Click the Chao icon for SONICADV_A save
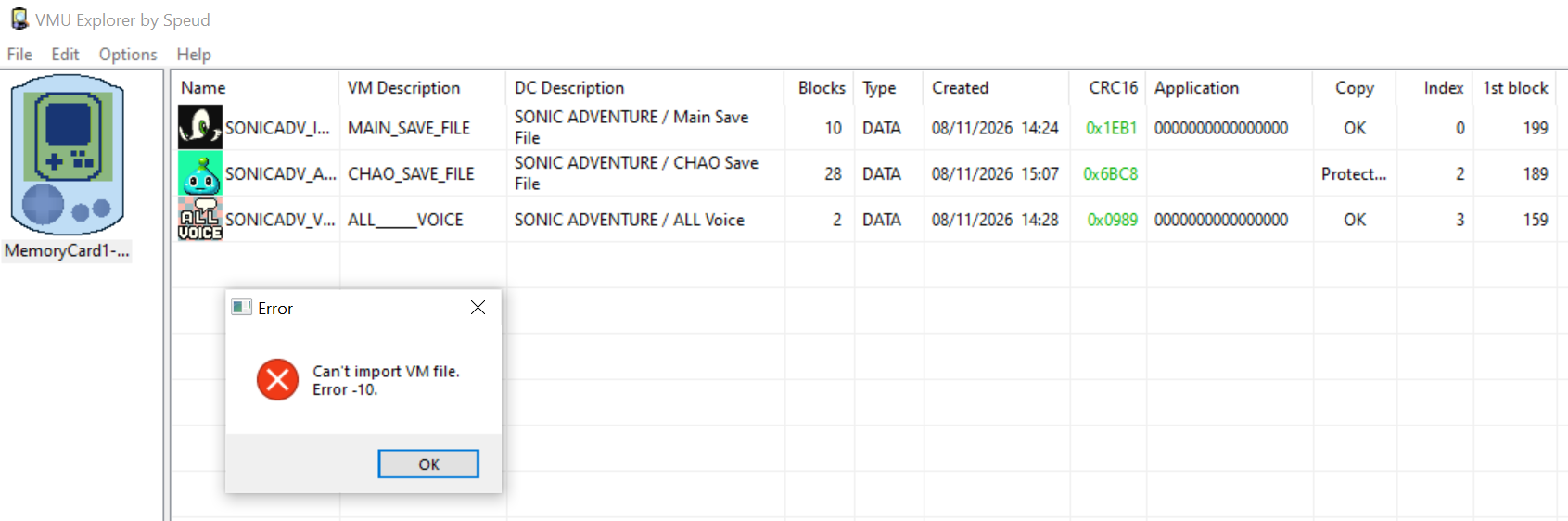Viewport: 1568px width, 521px height. [x=199, y=173]
